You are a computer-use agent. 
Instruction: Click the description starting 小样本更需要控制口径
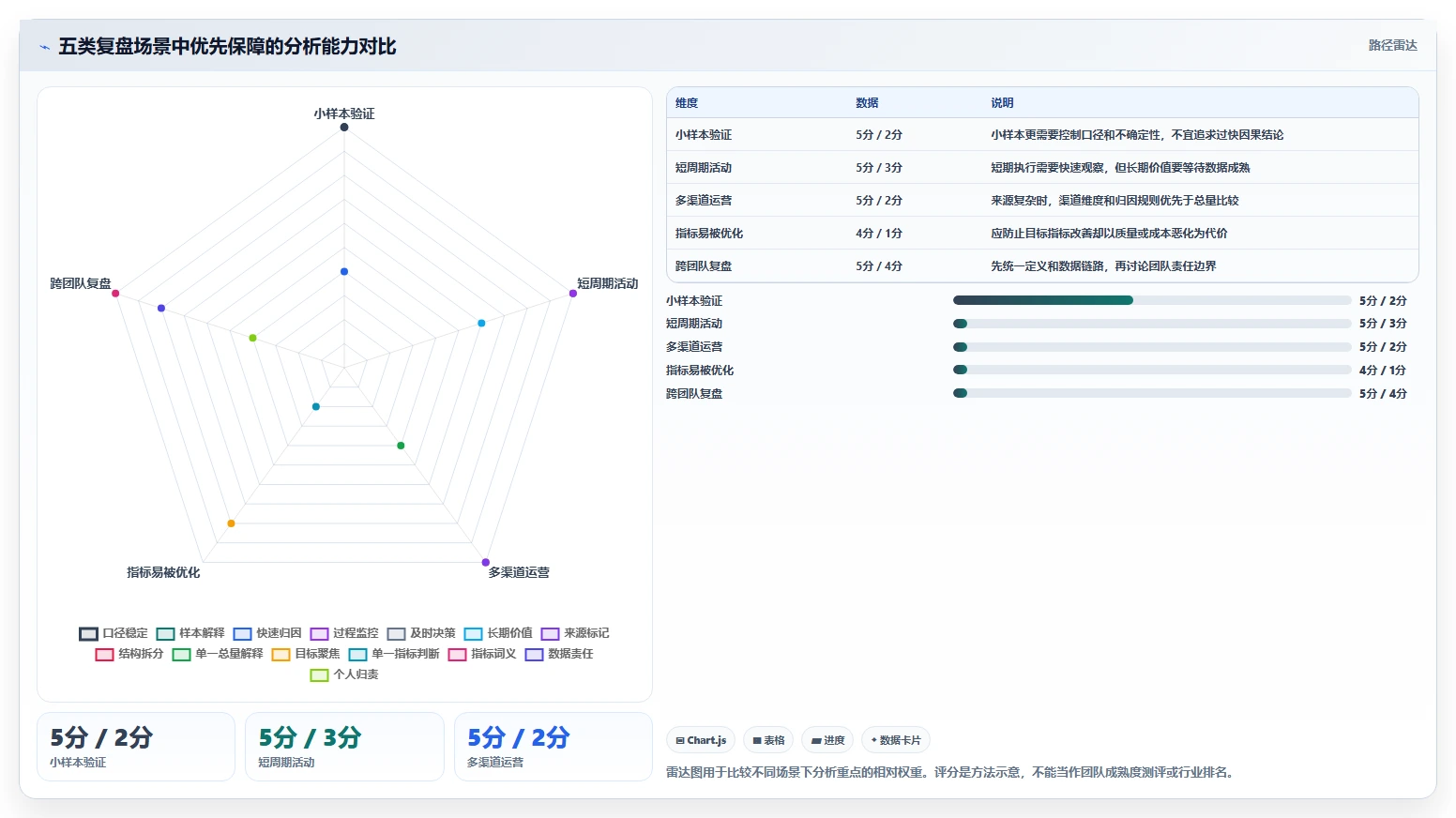[x=1137, y=135]
